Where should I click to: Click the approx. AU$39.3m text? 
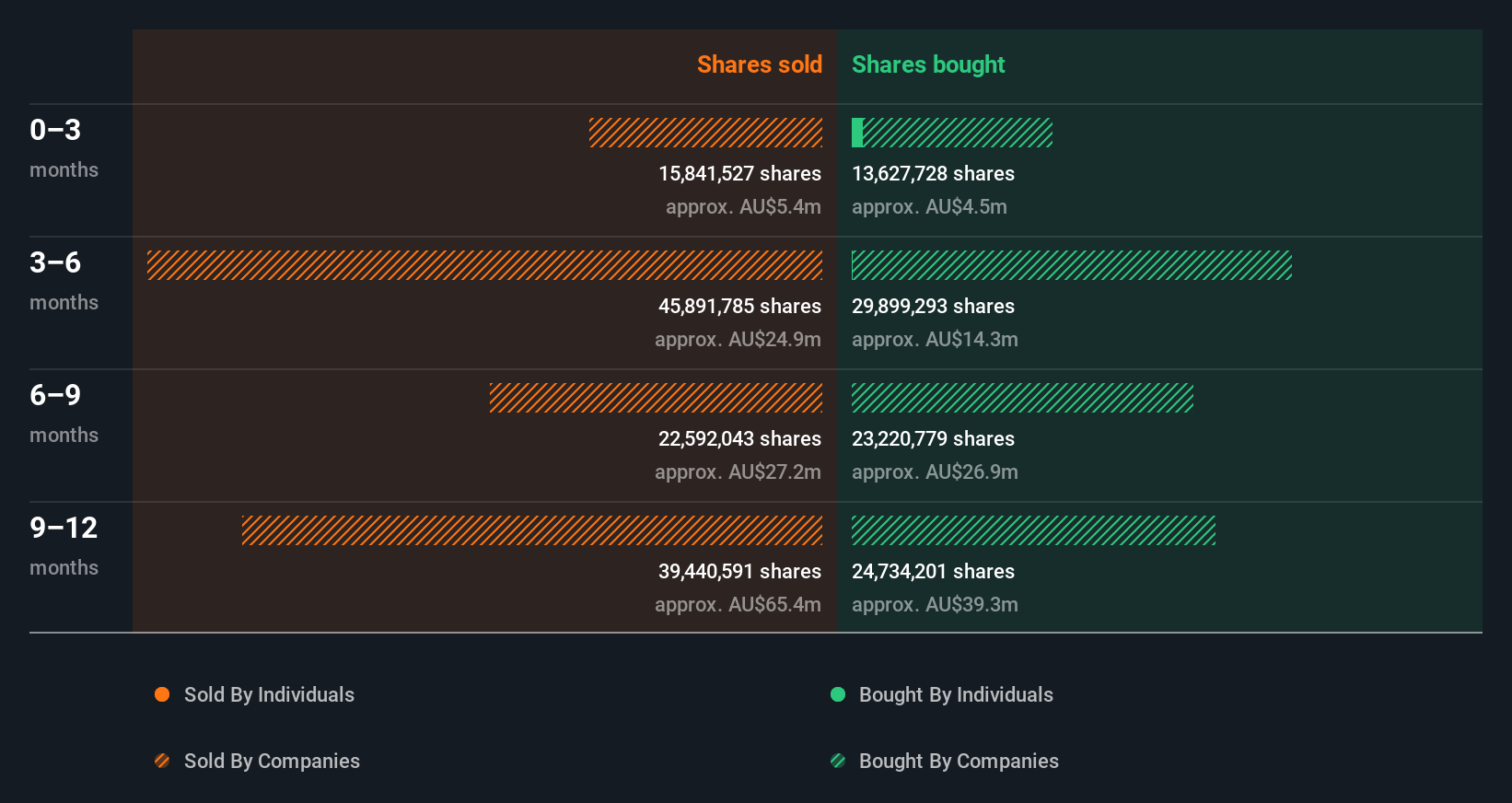[x=935, y=604]
